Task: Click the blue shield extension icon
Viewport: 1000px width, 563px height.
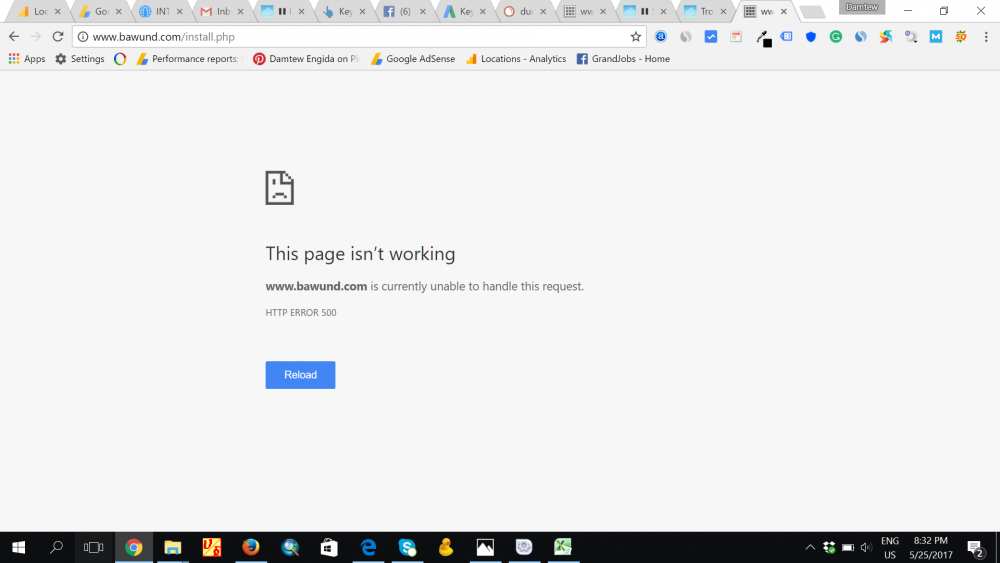Action: click(x=811, y=37)
